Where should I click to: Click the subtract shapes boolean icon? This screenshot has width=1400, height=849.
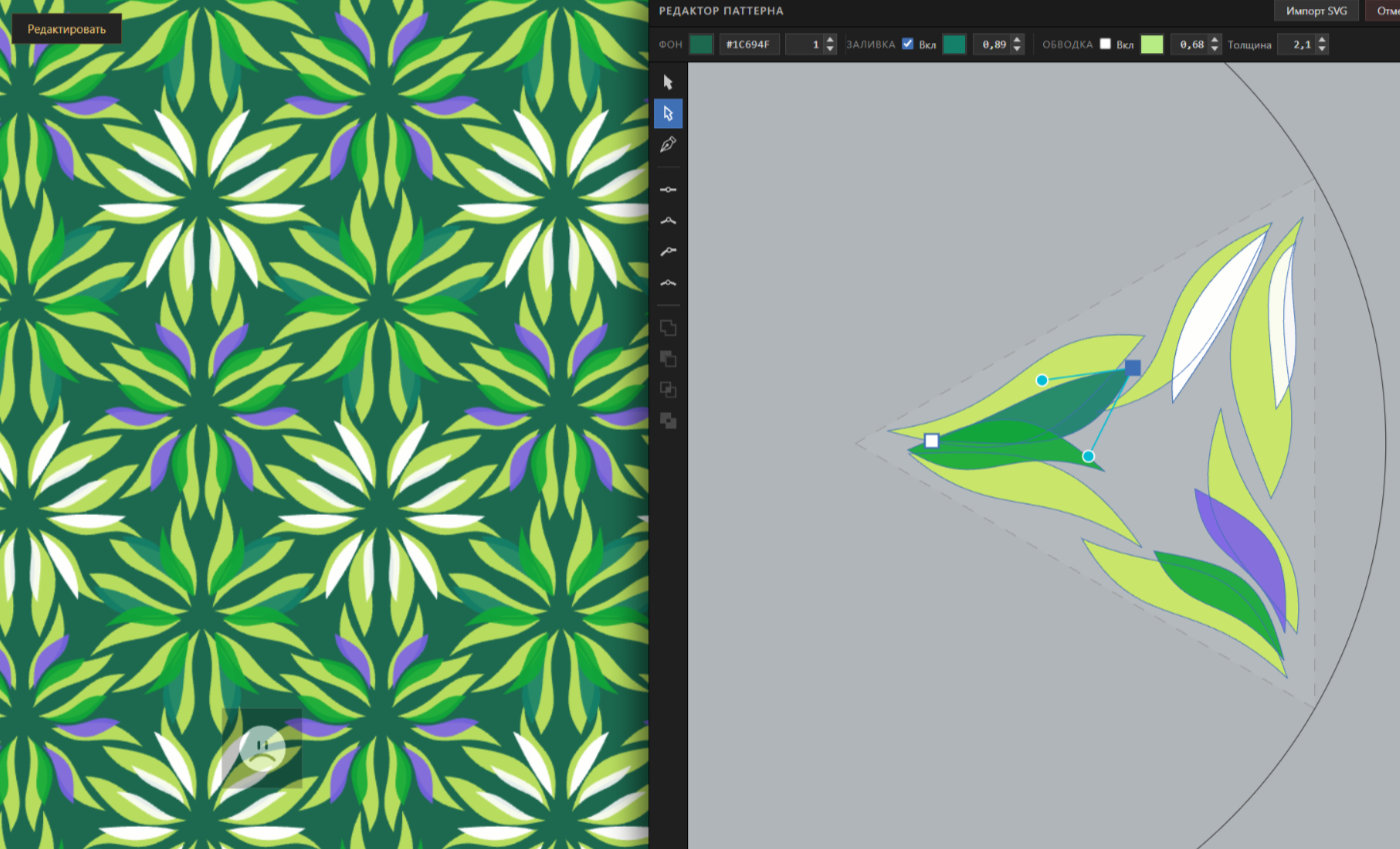click(668, 359)
